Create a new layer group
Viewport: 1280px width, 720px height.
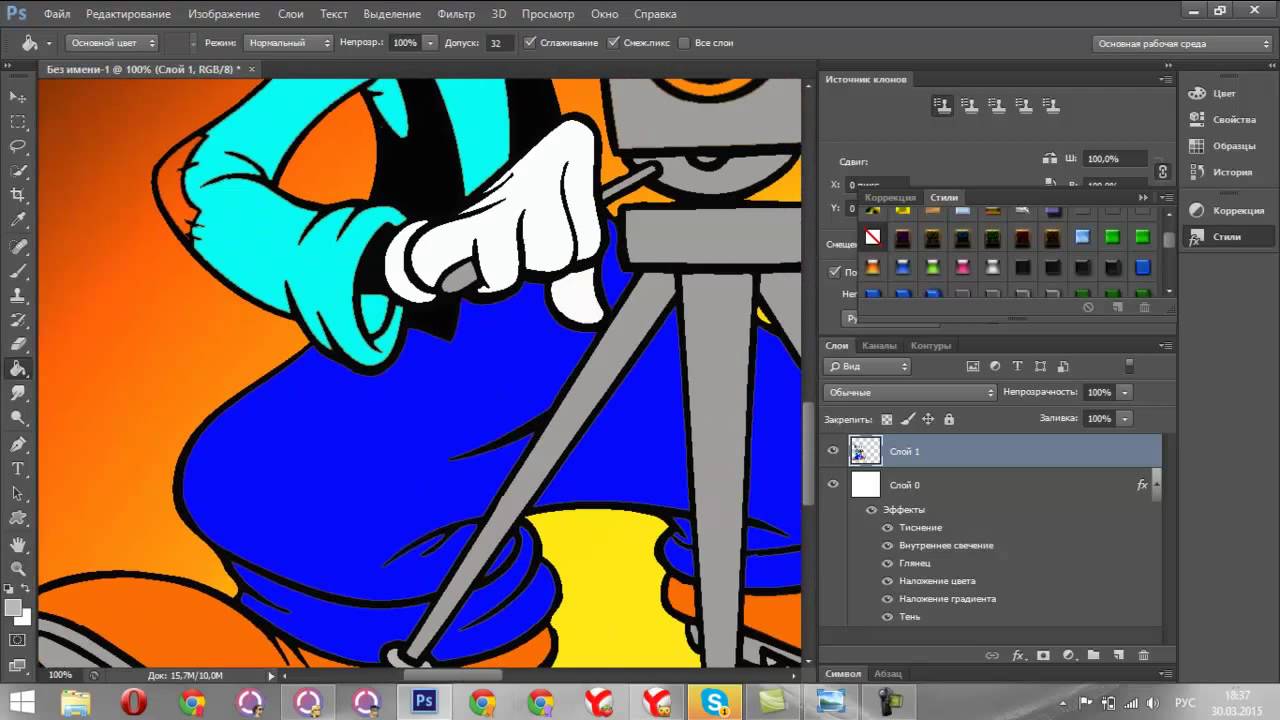tap(1093, 656)
